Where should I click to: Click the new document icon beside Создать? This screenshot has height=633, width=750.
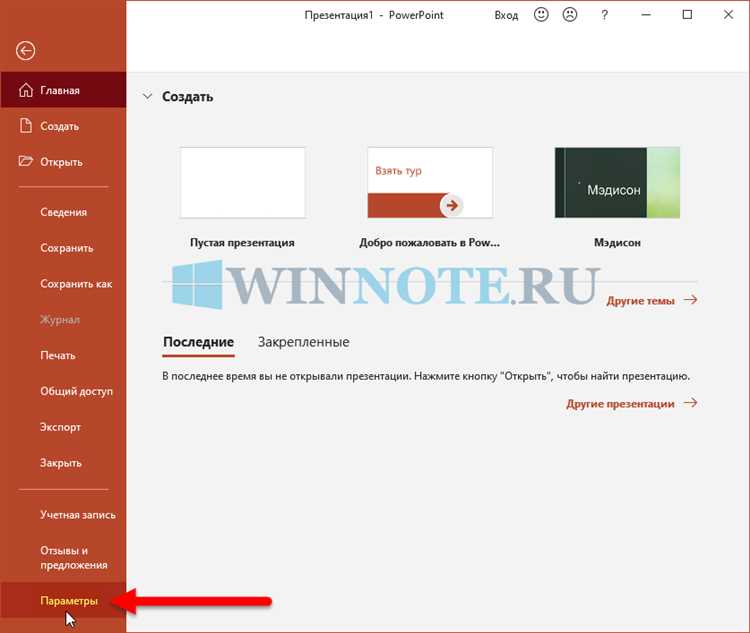[x=26, y=126]
